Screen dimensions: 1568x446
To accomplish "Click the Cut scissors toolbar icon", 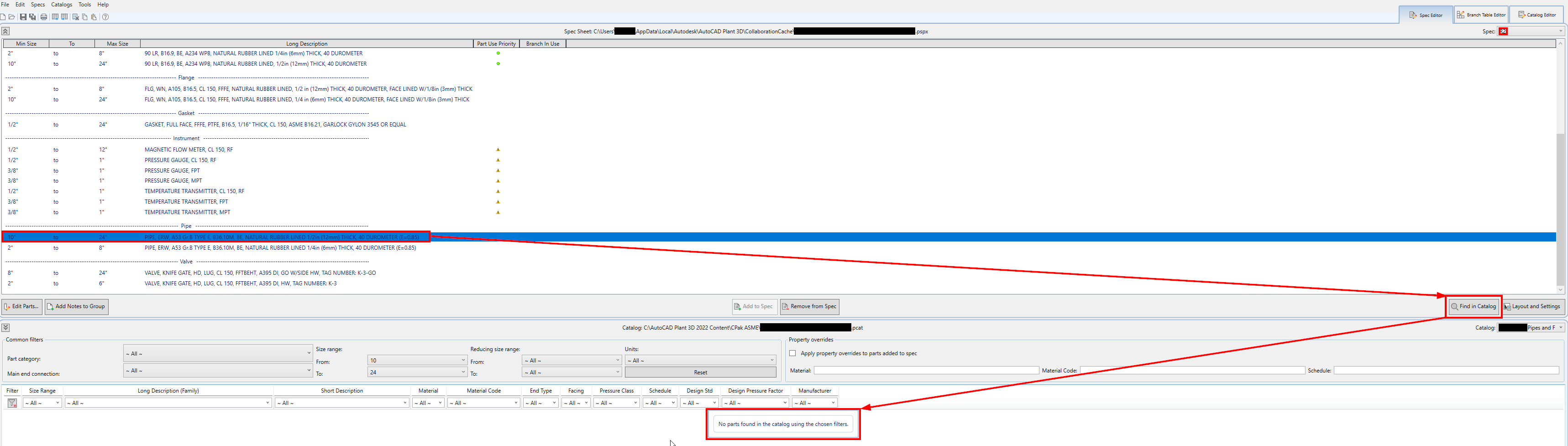I will click(76, 17).
